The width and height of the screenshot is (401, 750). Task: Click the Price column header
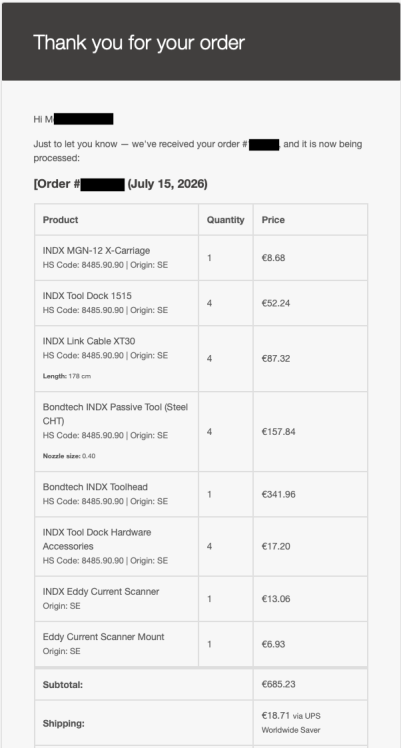[x=273, y=220]
